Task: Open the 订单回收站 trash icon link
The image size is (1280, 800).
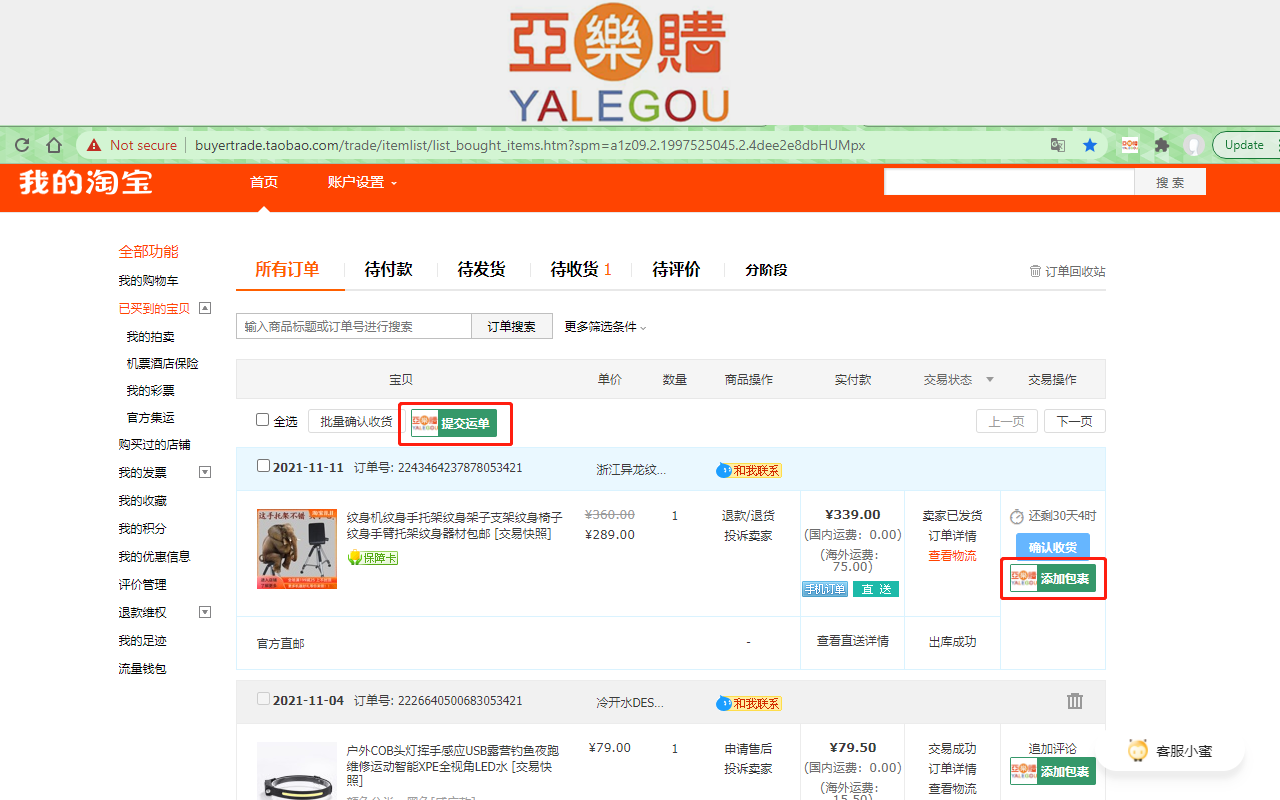Action: pos(1067,271)
